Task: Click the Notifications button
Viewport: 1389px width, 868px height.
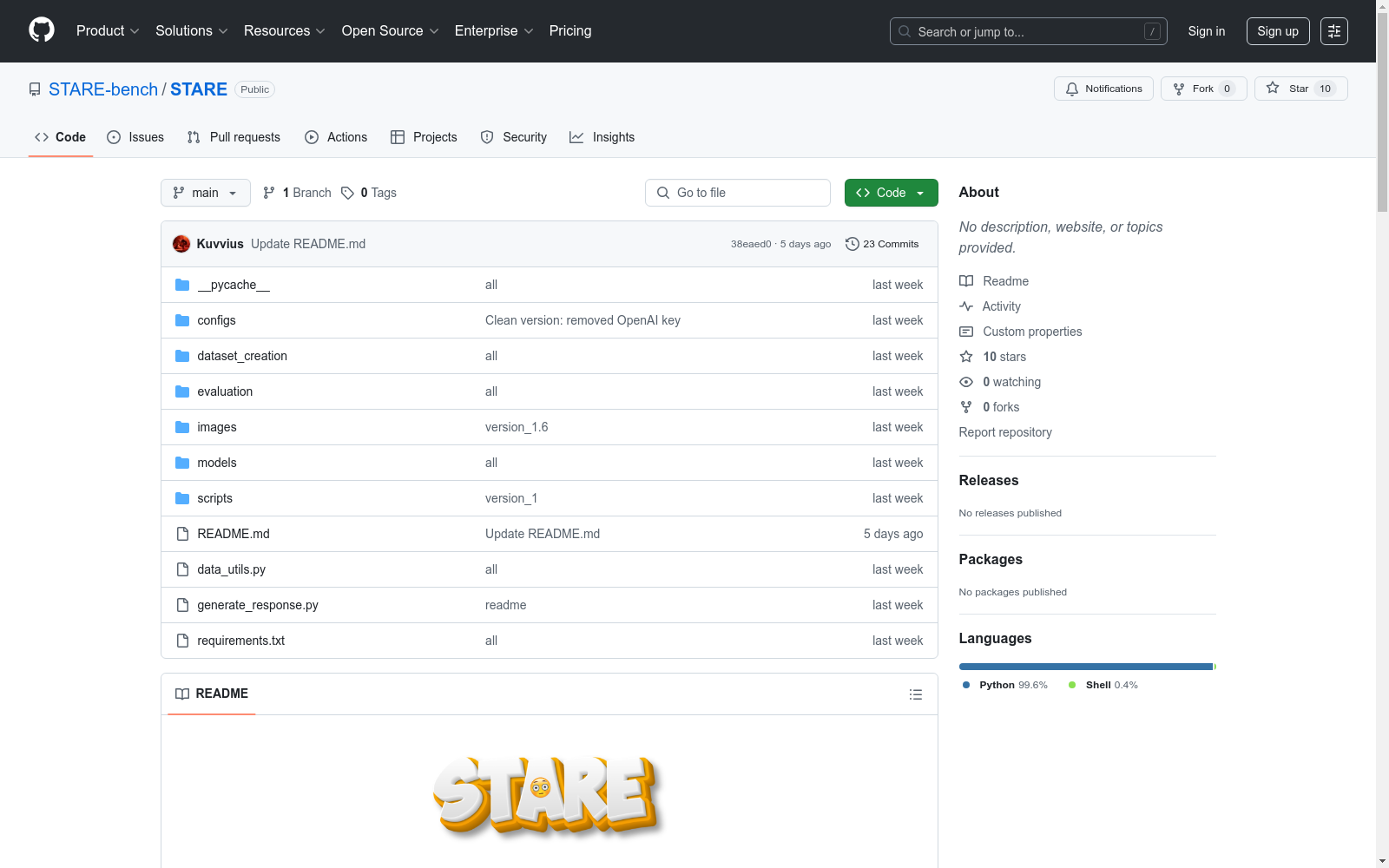Action: tap(1103, 89)
